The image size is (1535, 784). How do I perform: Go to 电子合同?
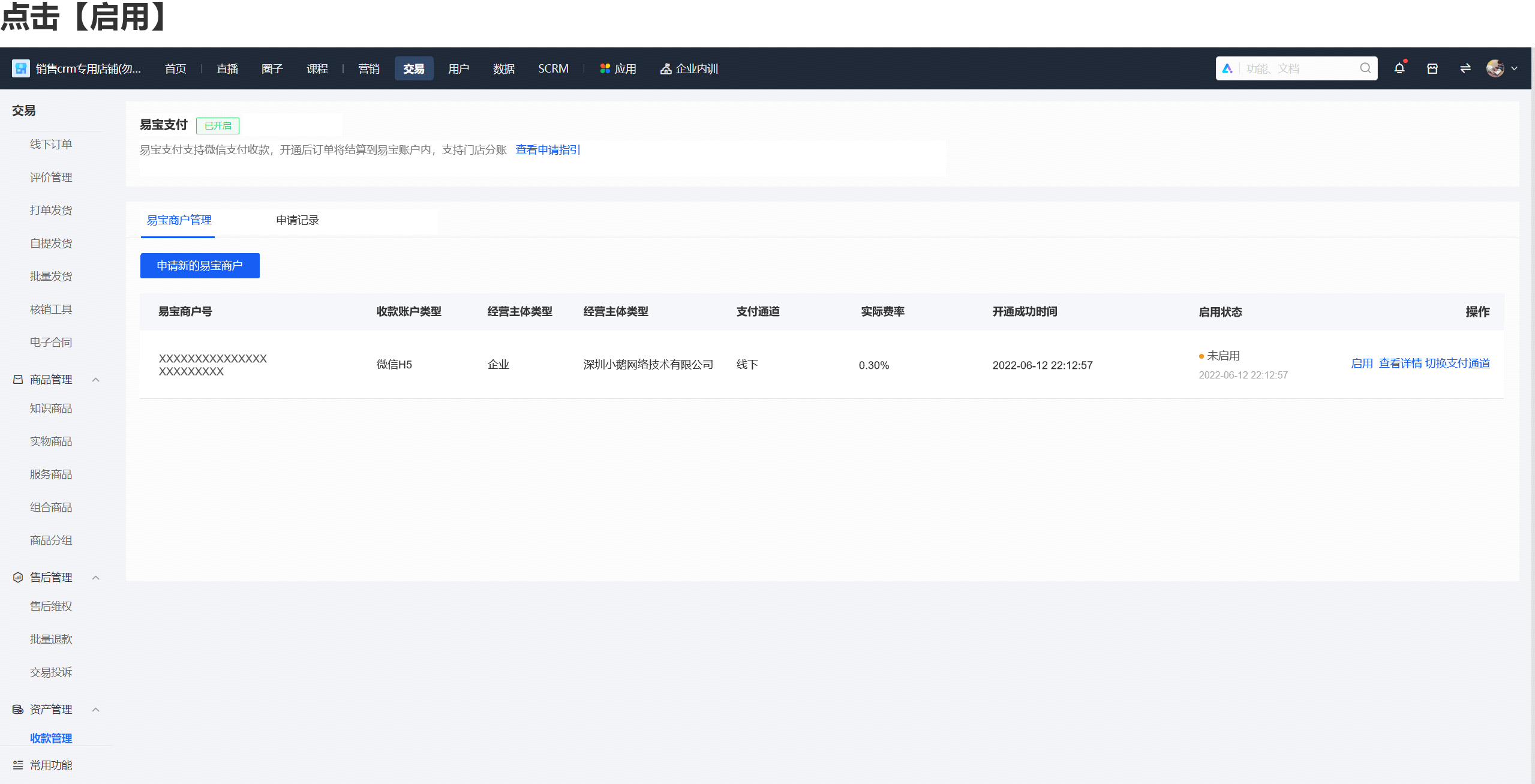point(51,342)
